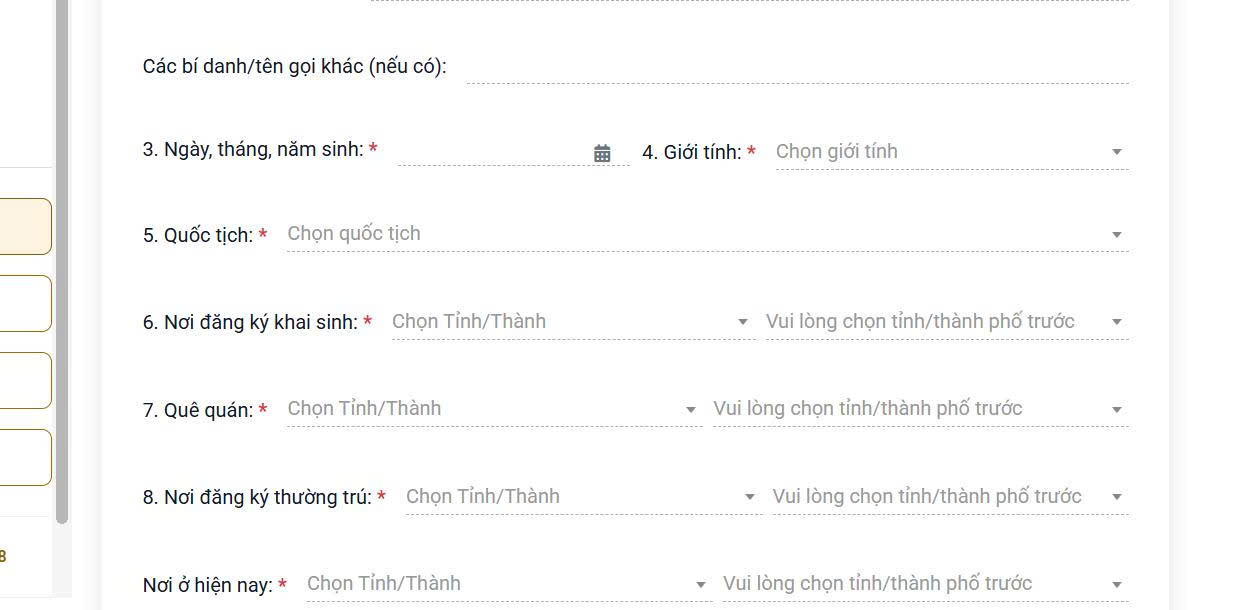
Task: Click the arrow of current residence province dropdown
Action: coord(701,585)
